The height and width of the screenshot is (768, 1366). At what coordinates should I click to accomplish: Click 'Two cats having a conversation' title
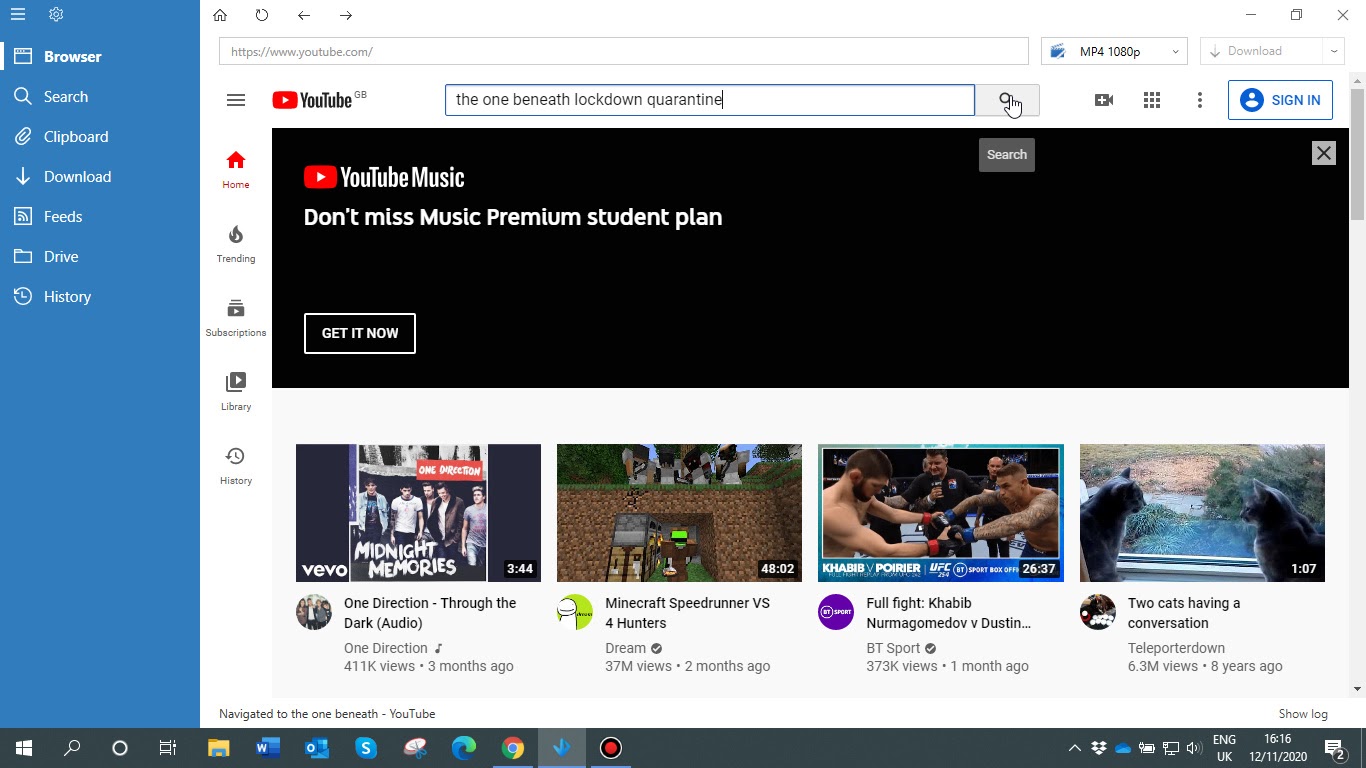coord(1184,613)
